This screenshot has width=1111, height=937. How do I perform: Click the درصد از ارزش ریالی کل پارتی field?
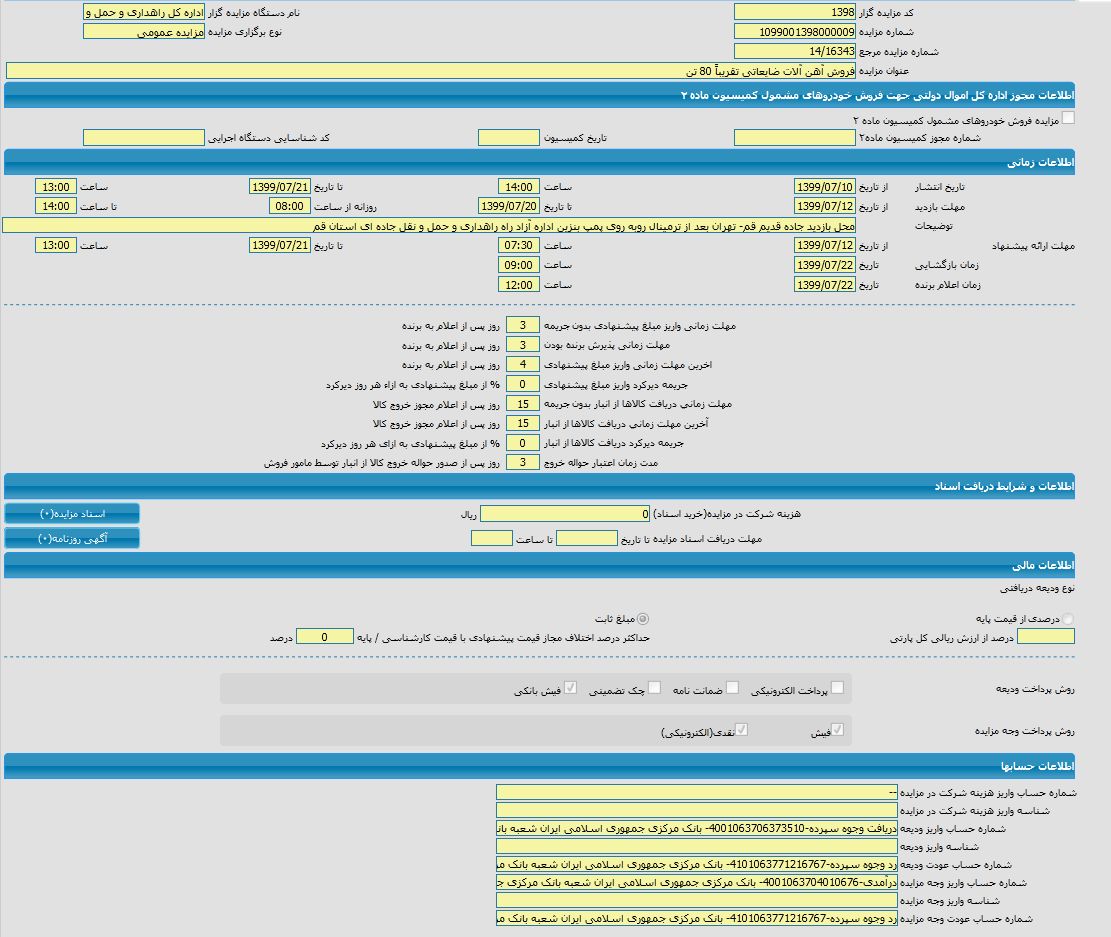1045,637
